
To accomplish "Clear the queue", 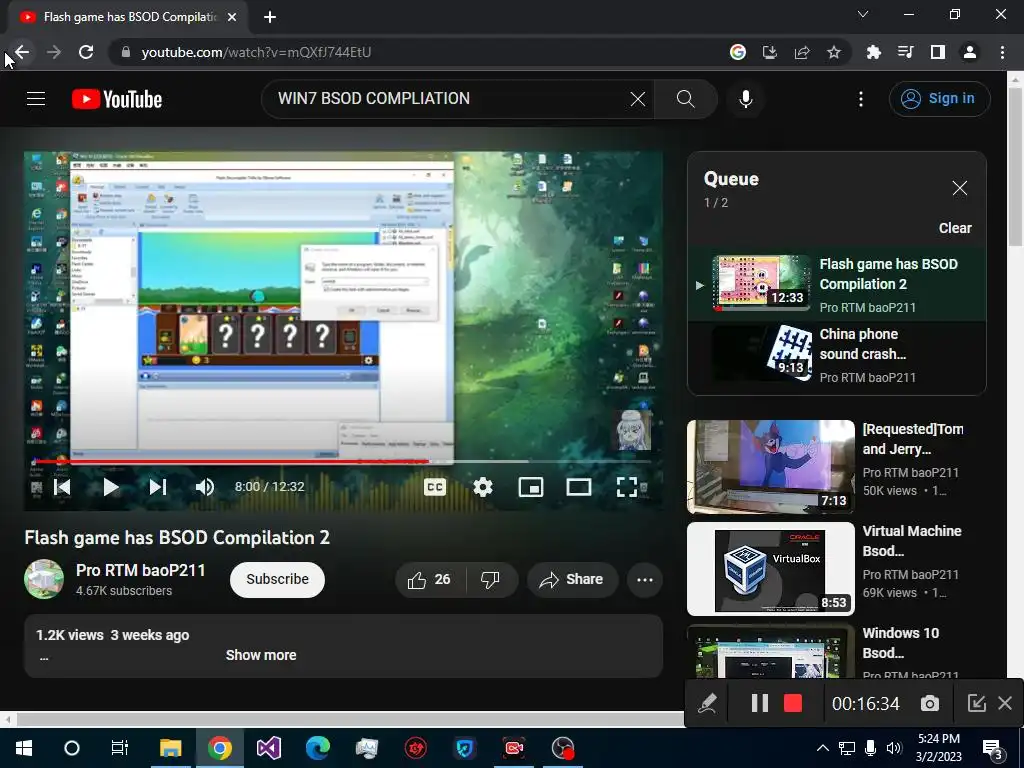I will pos(955,228).
